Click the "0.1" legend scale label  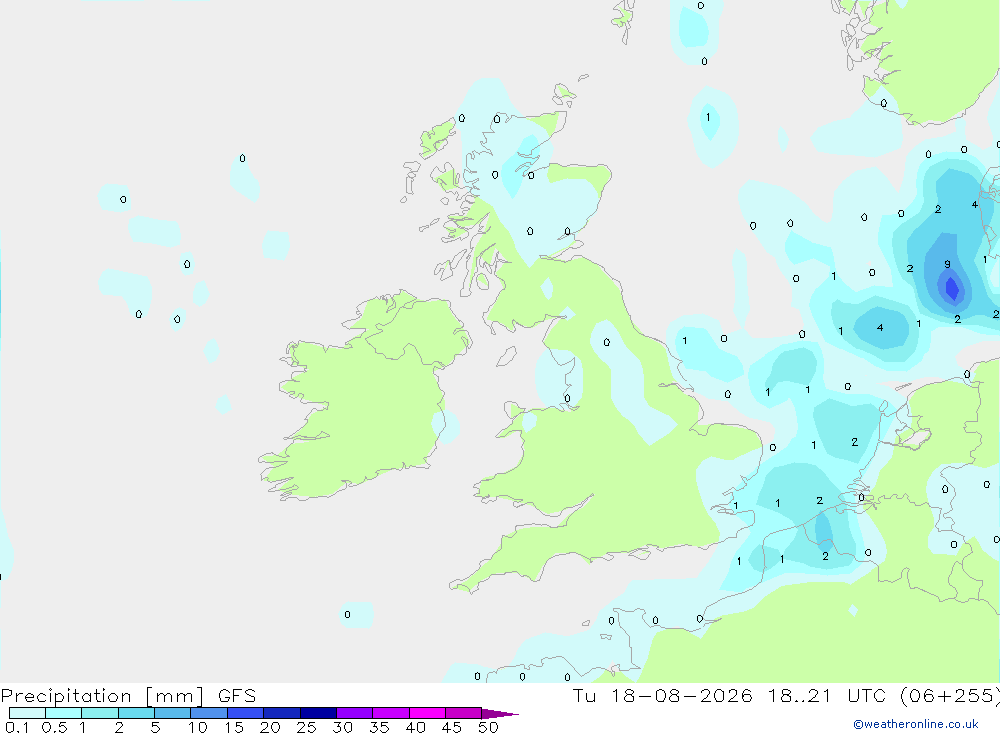click(x=17, y=727)
